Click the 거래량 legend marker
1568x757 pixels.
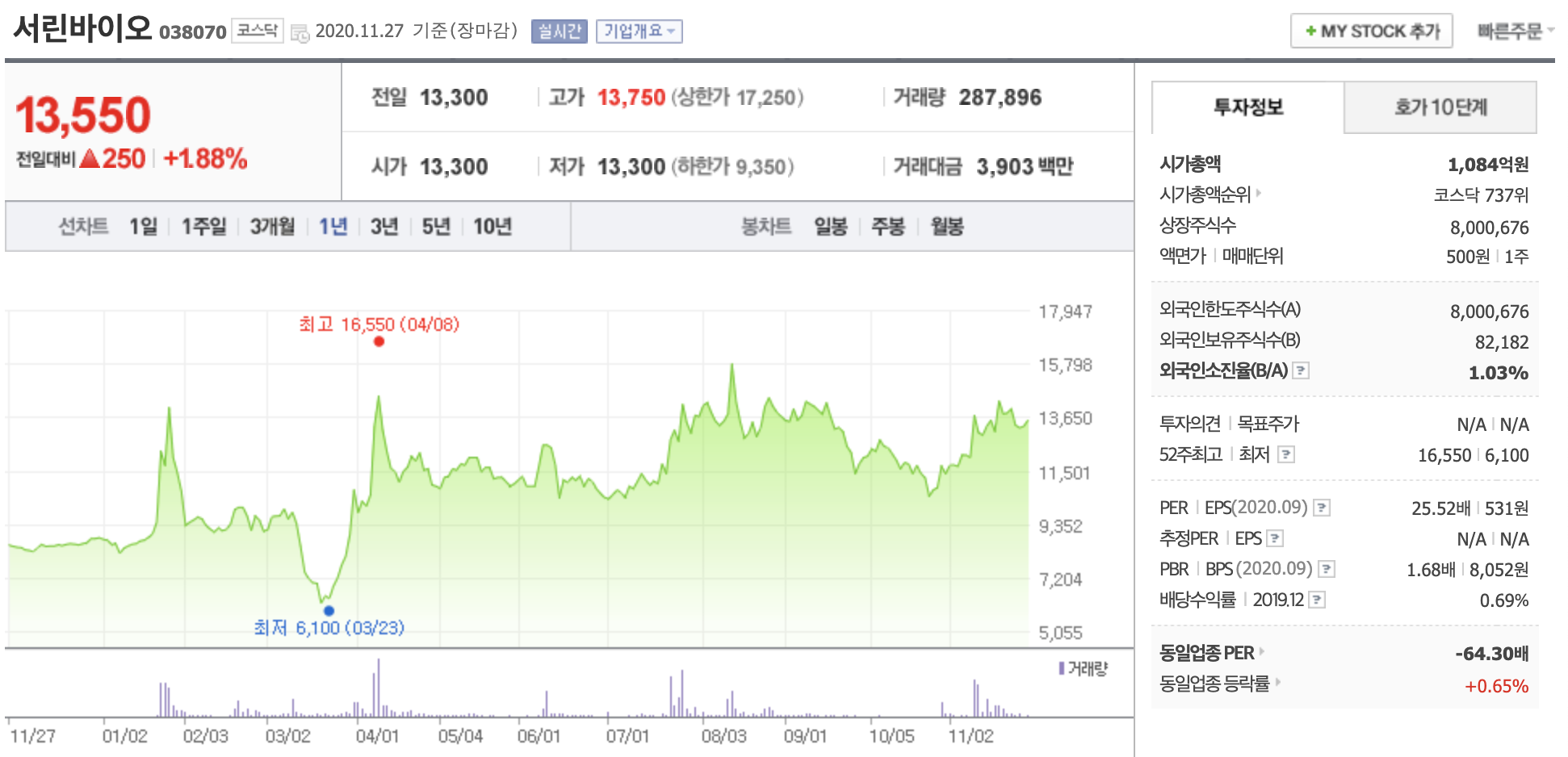coord(1062,668)
